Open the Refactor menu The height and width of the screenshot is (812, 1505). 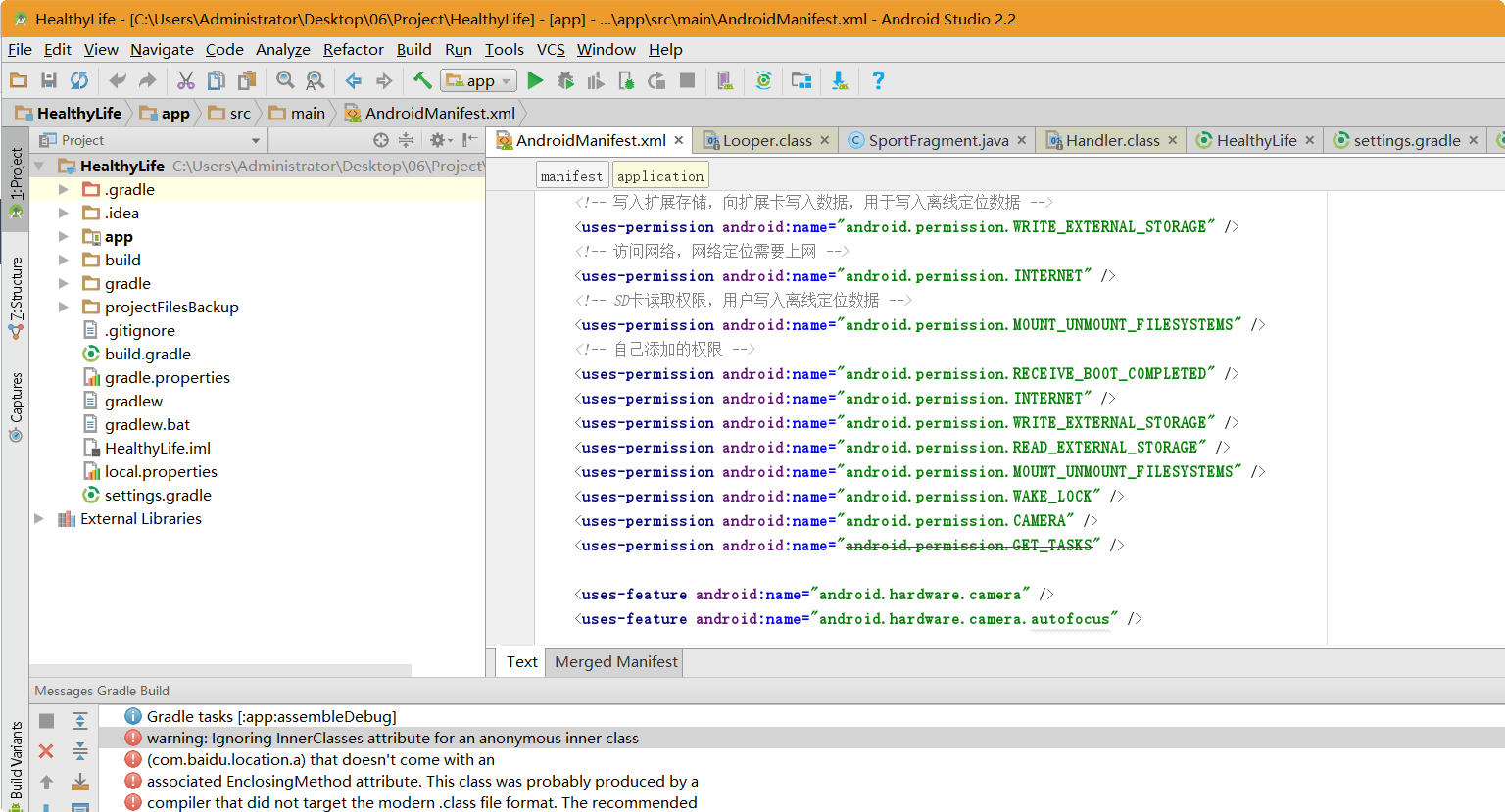pyautogui.click(x=353, y=49)
